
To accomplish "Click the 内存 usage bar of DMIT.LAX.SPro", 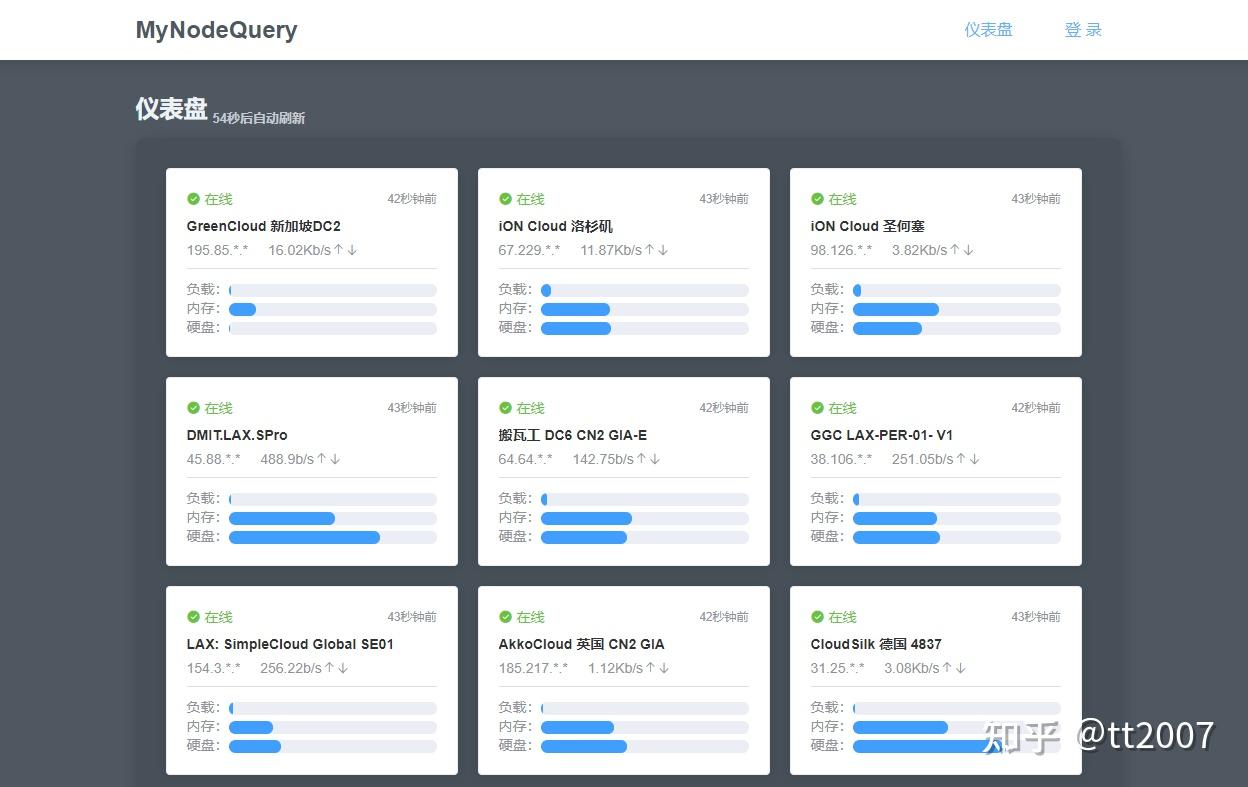I will (333, 518).
